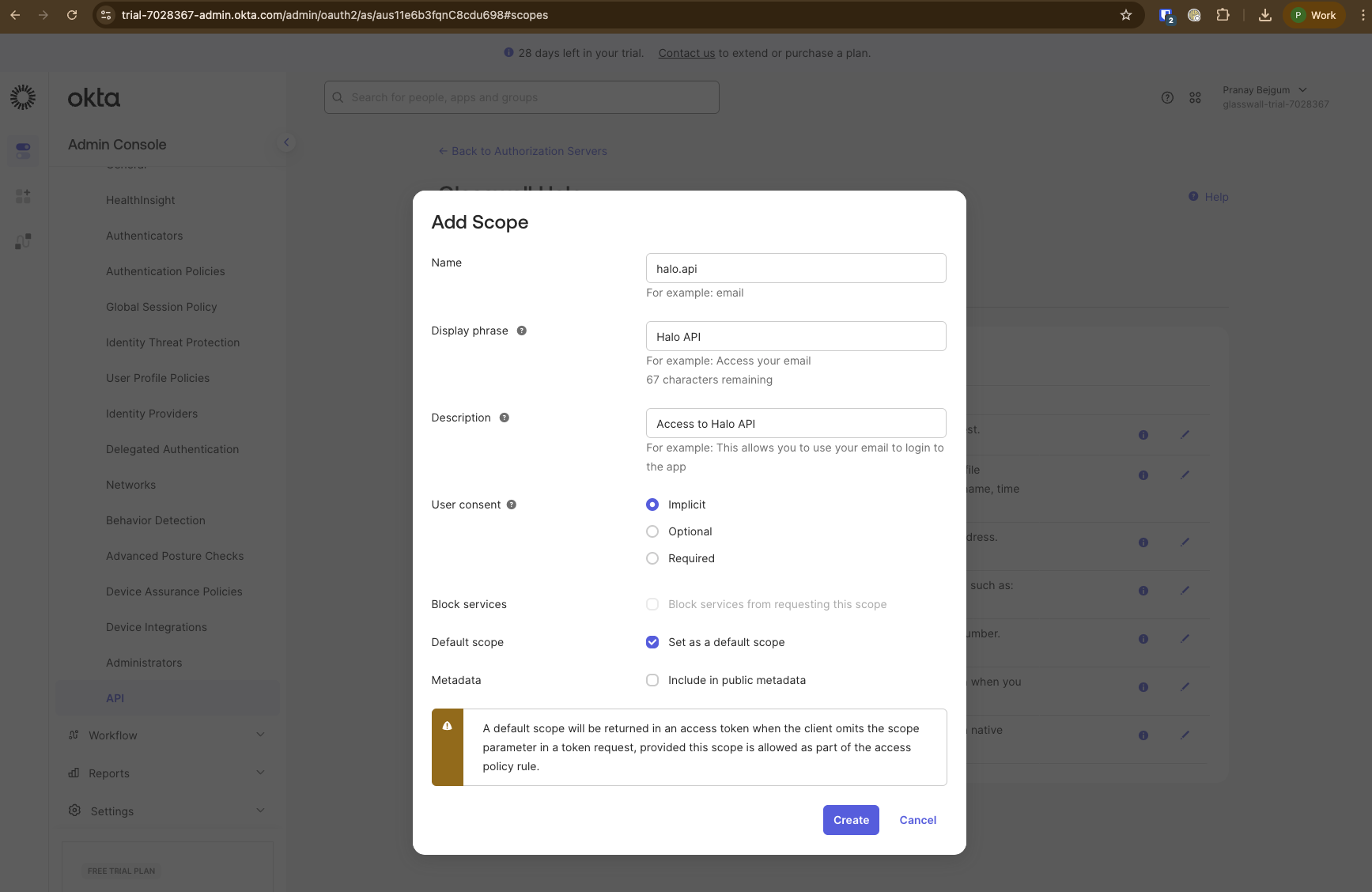Click the Create button
1372x892 pixels.
[x=850, y=820]
